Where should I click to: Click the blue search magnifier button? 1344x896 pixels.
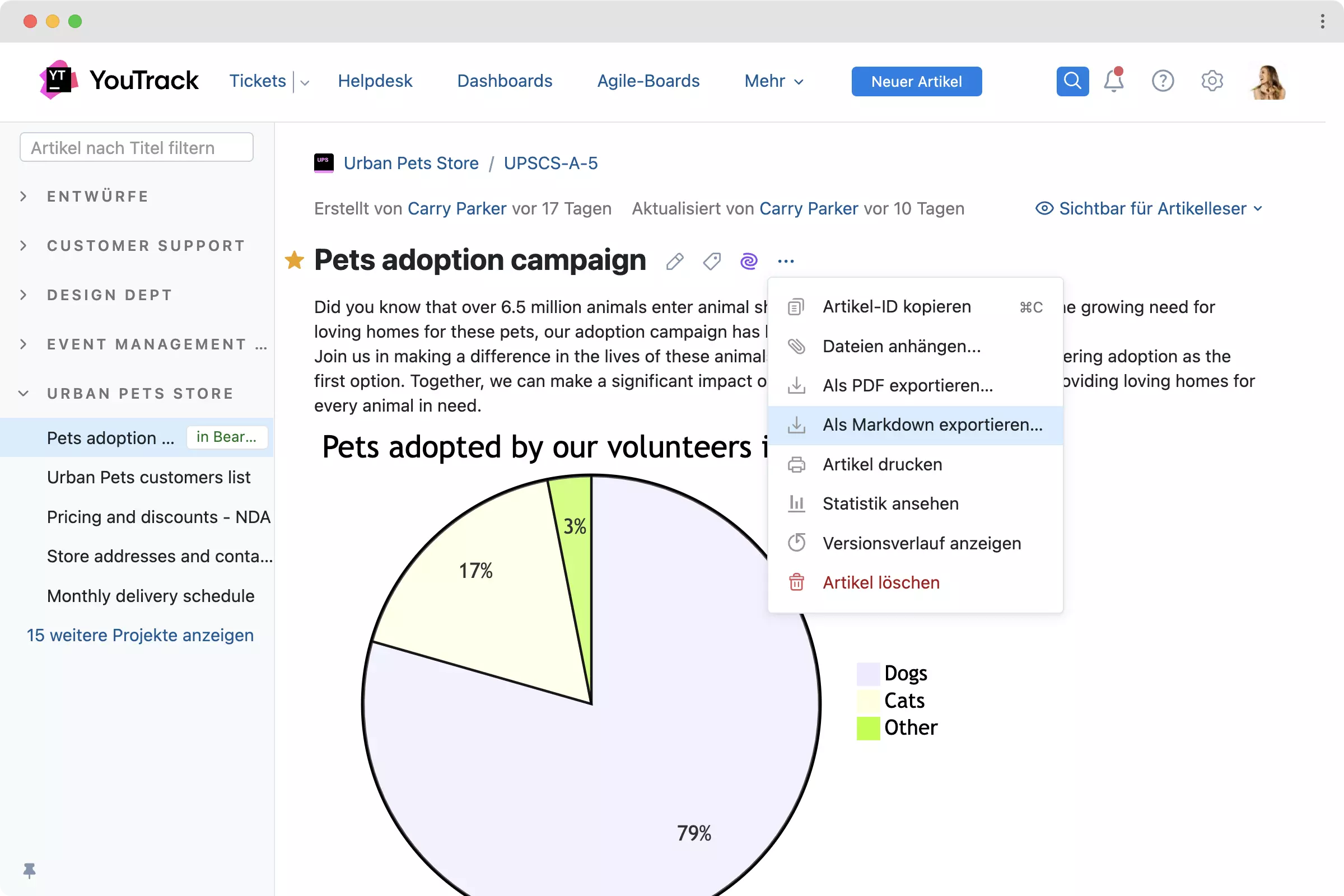[1072, 81]
